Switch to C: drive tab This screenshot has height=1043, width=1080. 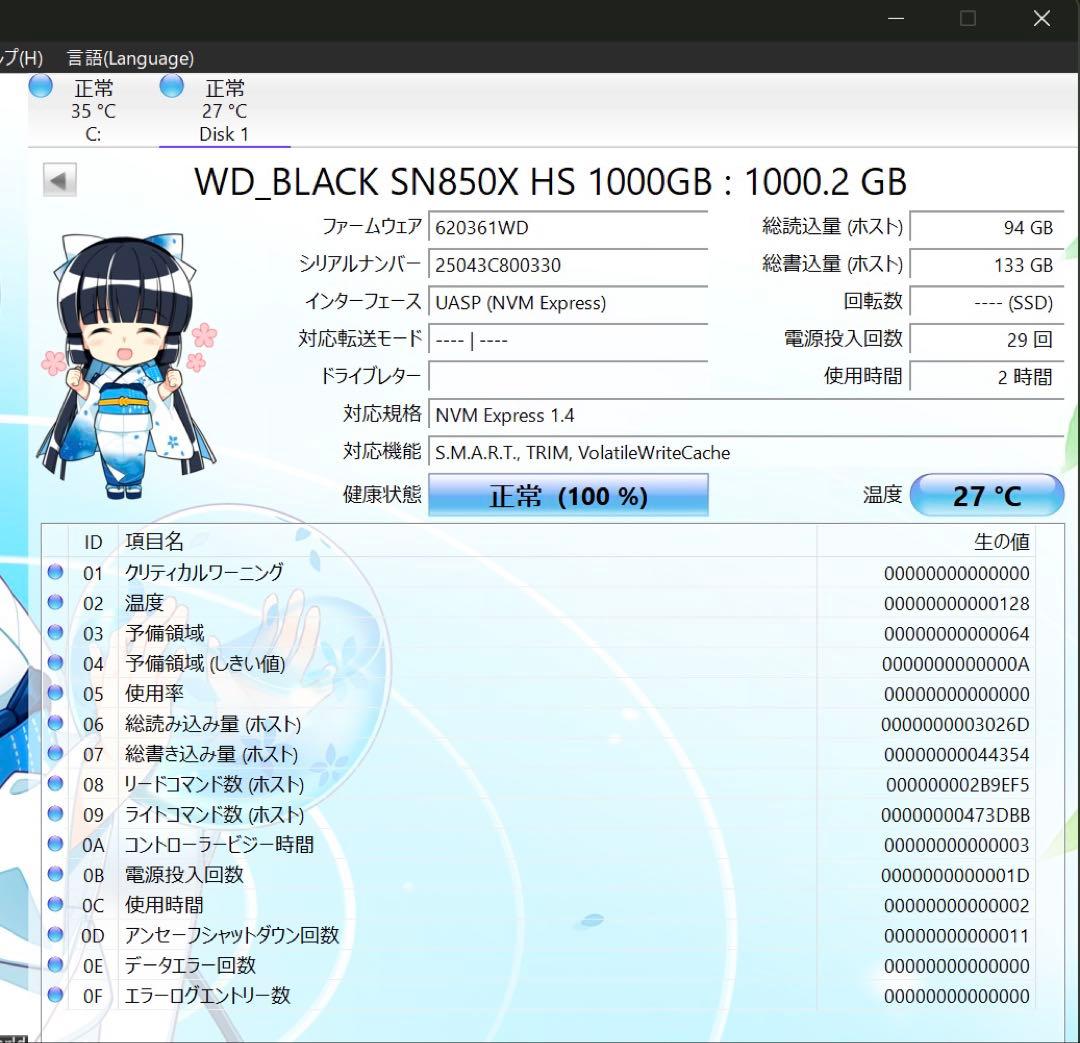pos(93,110)
